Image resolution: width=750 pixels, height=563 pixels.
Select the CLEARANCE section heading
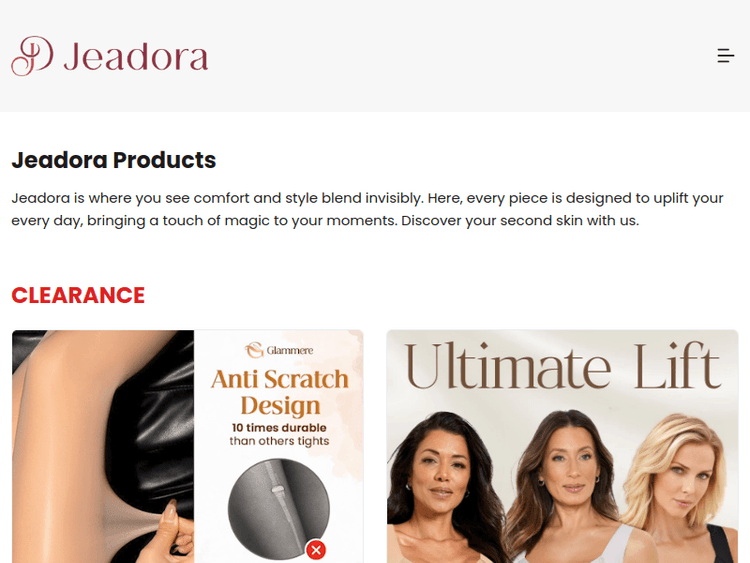coord(78,295)
